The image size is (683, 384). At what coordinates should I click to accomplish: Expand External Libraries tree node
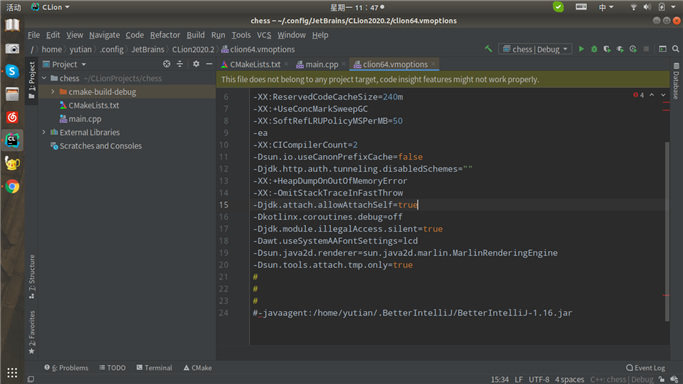pos(44,132)
